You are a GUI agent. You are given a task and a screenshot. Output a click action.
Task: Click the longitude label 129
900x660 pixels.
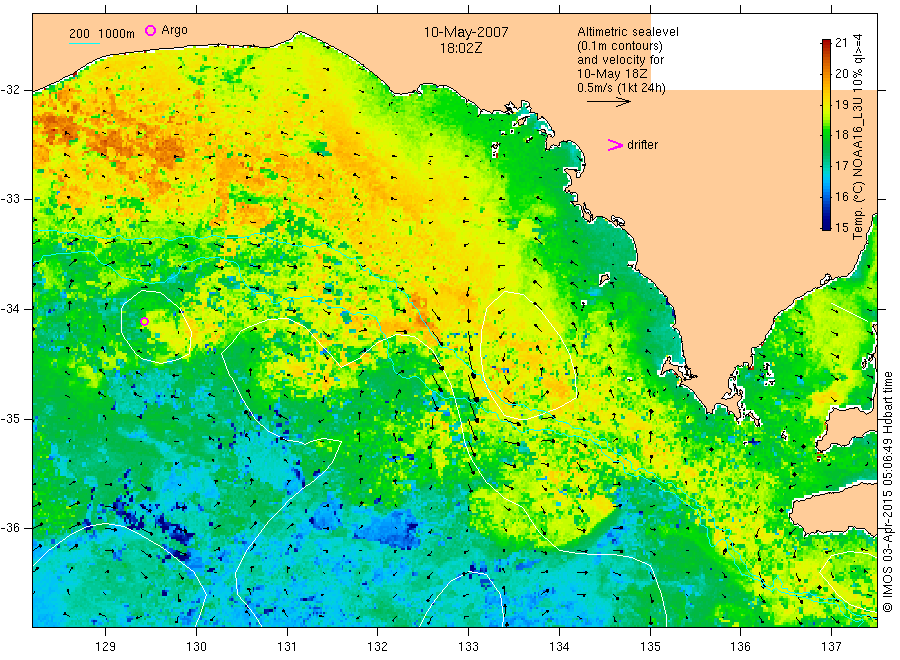[106, 647]
